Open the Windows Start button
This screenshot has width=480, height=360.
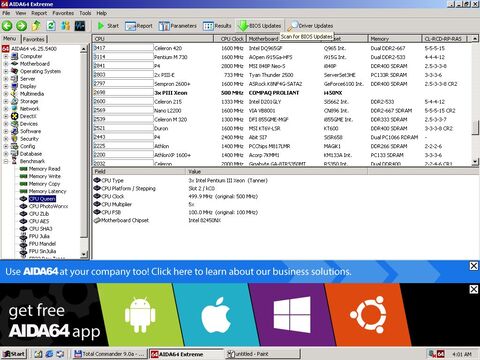14,354
